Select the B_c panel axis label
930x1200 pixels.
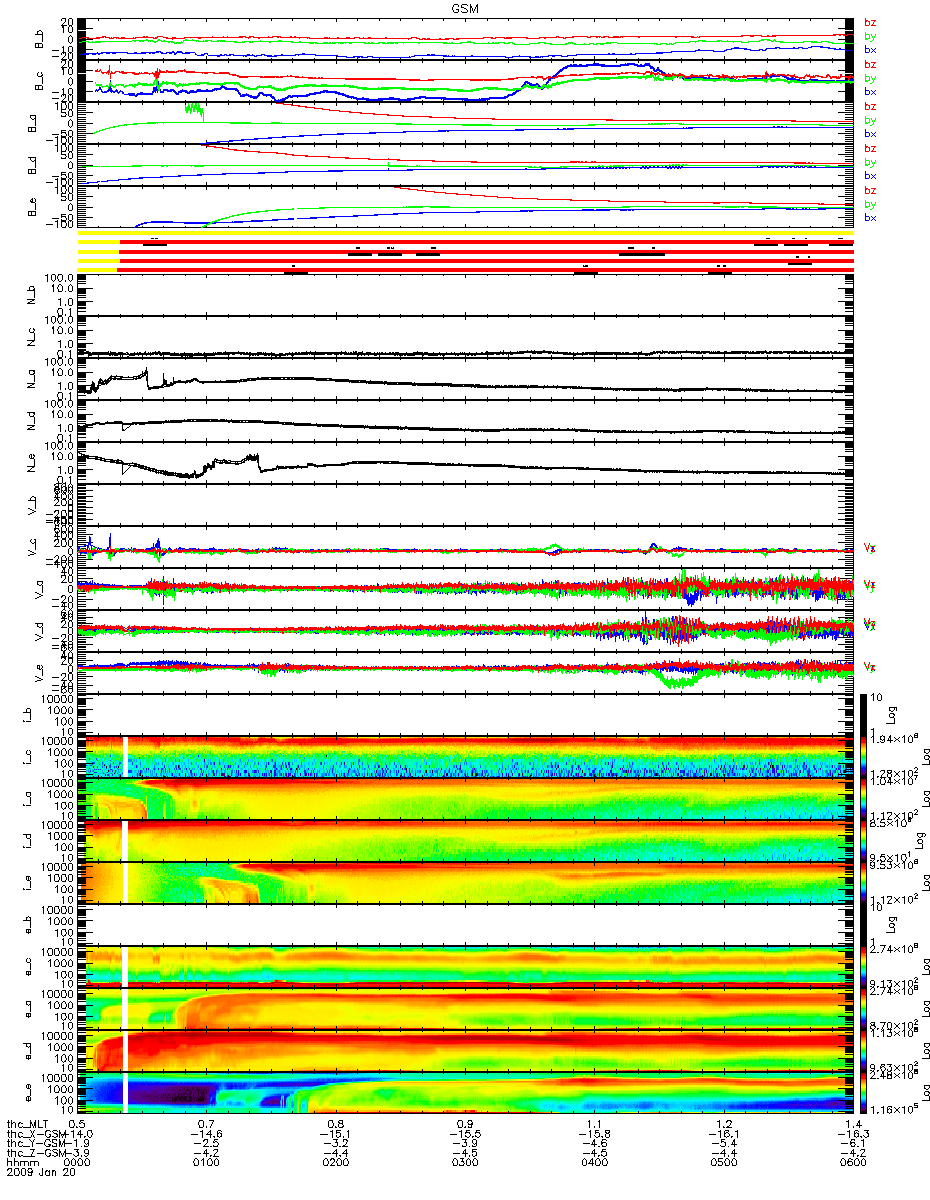pyautogui.click(x=40, y=81)
